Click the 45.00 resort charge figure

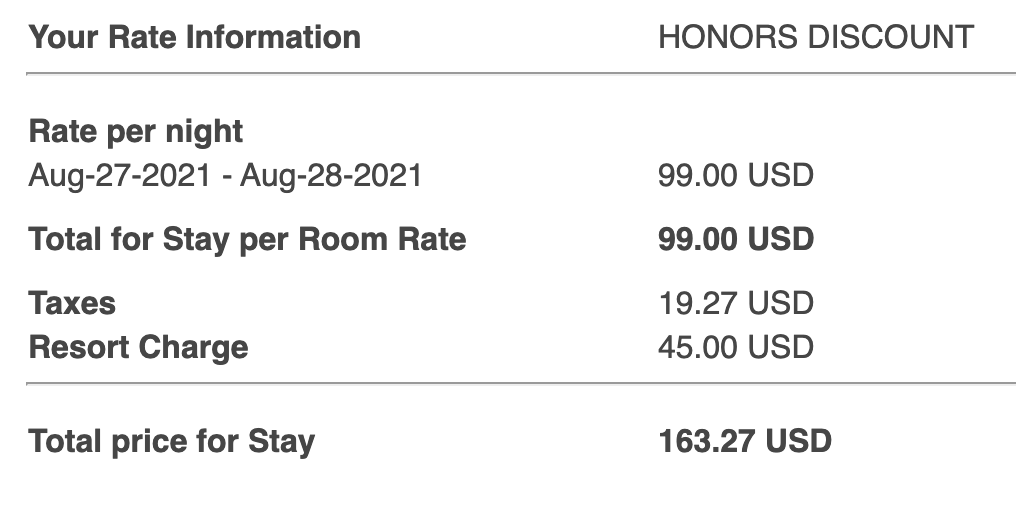(697, 347)
